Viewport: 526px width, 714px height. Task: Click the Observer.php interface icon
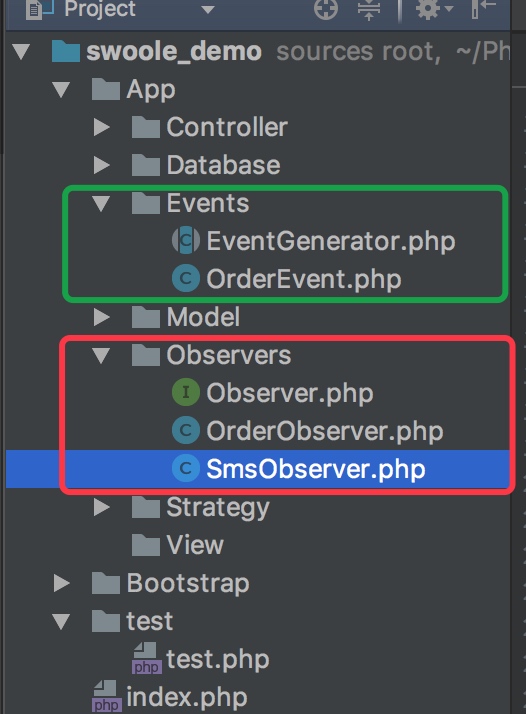tap(185, 392)
